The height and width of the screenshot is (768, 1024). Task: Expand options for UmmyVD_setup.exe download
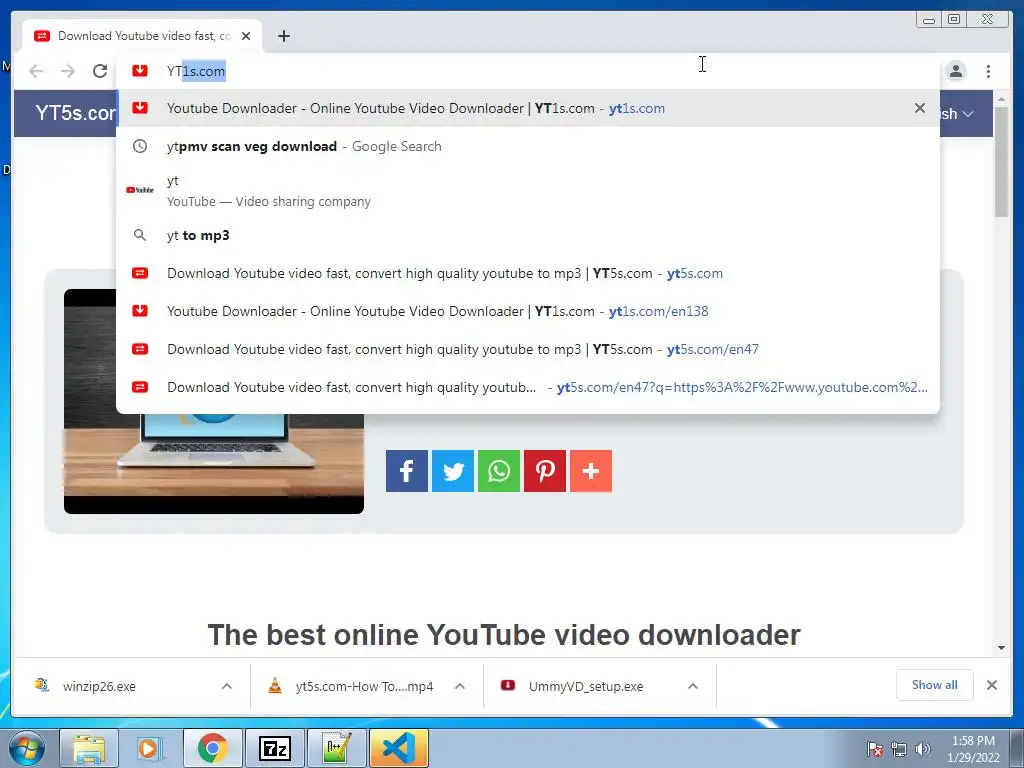tap(693, 686)
